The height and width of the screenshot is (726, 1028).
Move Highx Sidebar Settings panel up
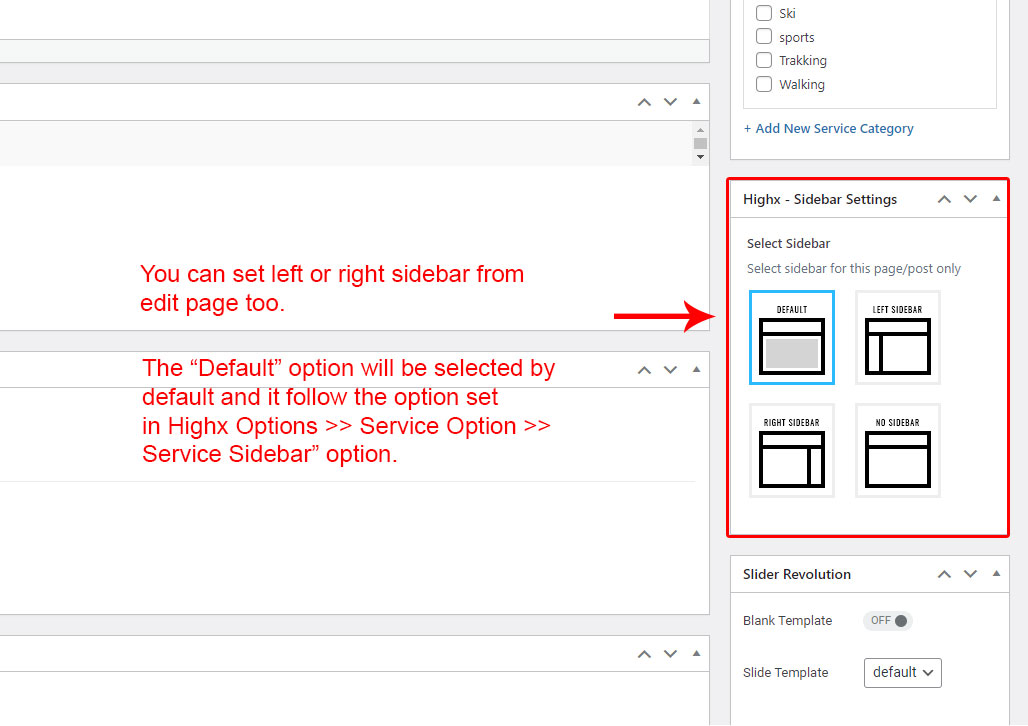tap(944, 199)
